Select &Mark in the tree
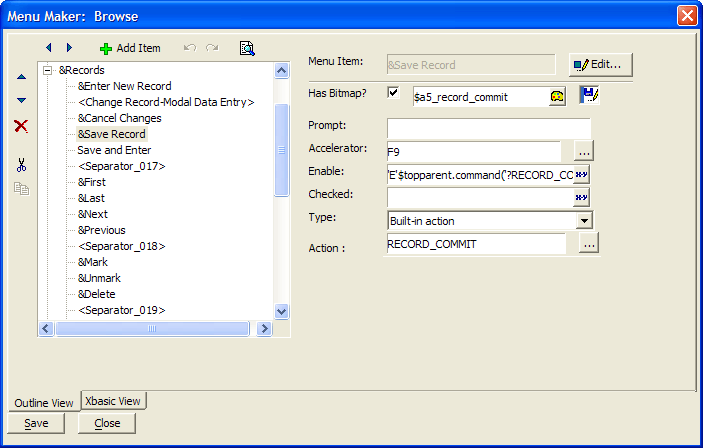Viewport: 703px width, 448px height. point(92,262)
